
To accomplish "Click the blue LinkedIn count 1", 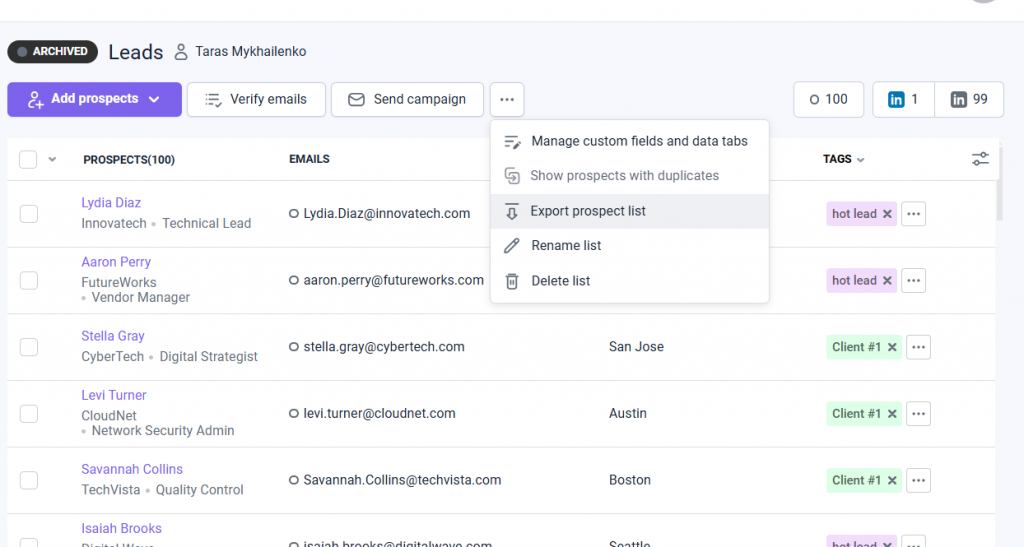I will (904, 99).
